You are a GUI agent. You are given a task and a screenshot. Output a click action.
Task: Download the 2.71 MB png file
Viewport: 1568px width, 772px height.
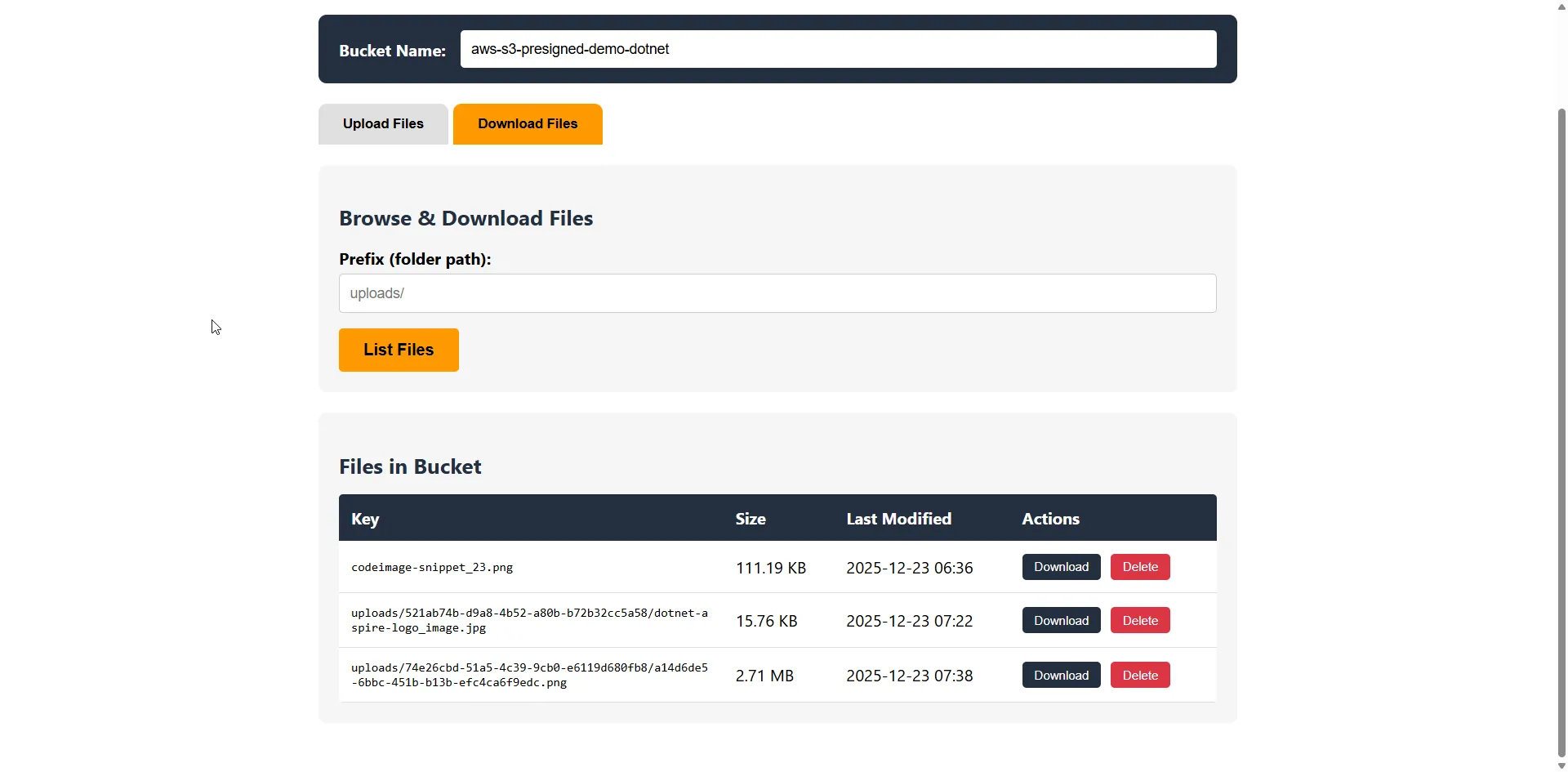(1060, 674)
